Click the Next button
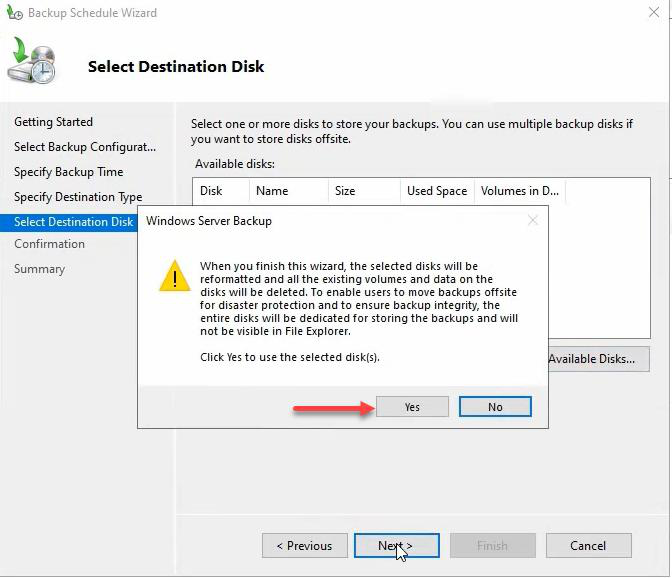 tap(396, 545)
